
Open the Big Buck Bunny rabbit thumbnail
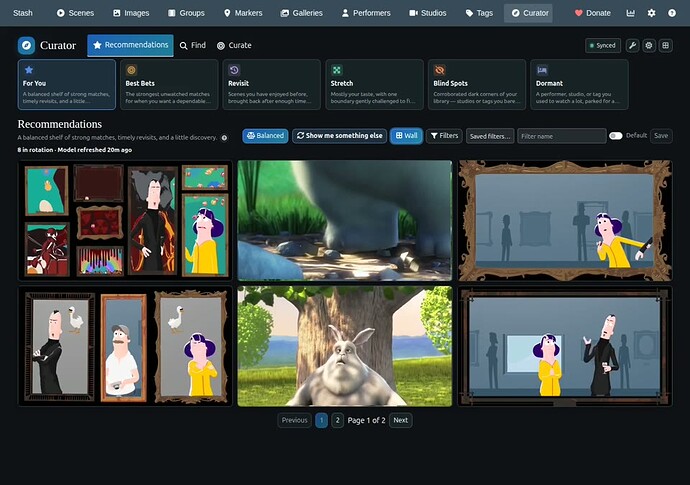(345, 346)
